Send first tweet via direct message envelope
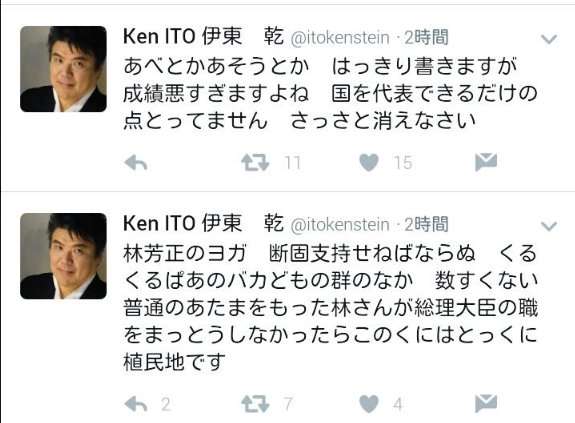This screenshot has height=423, width=575. (x=486, y=162)
